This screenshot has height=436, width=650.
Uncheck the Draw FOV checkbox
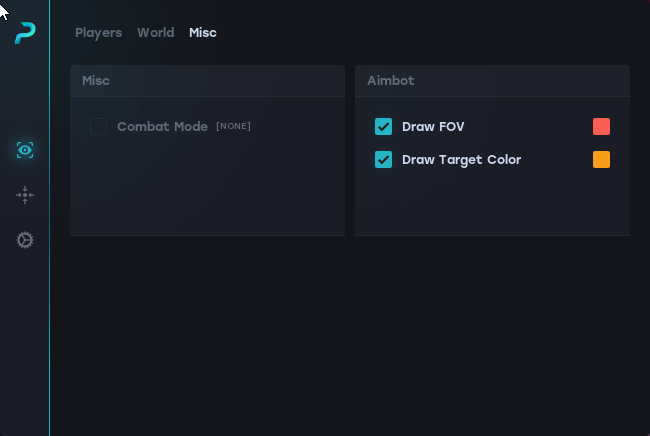click(x=383, y=127)
